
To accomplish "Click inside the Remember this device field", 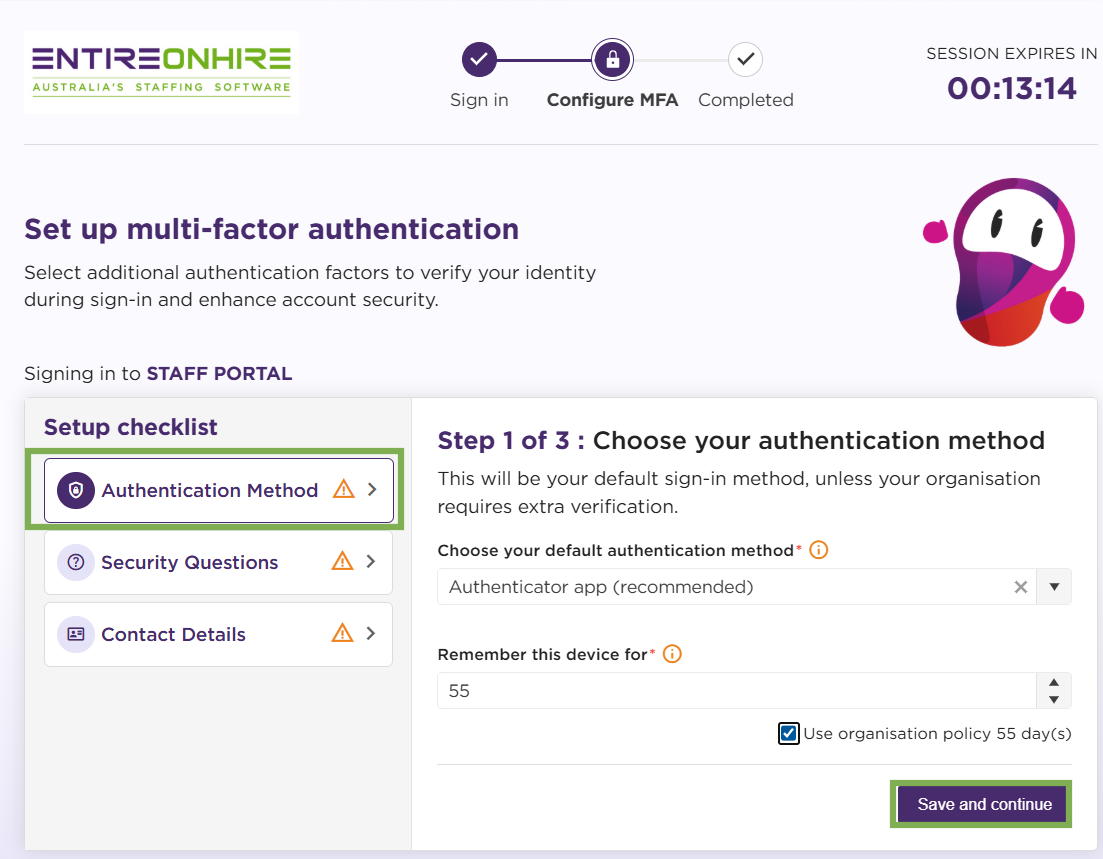I will tap(700, 690).
